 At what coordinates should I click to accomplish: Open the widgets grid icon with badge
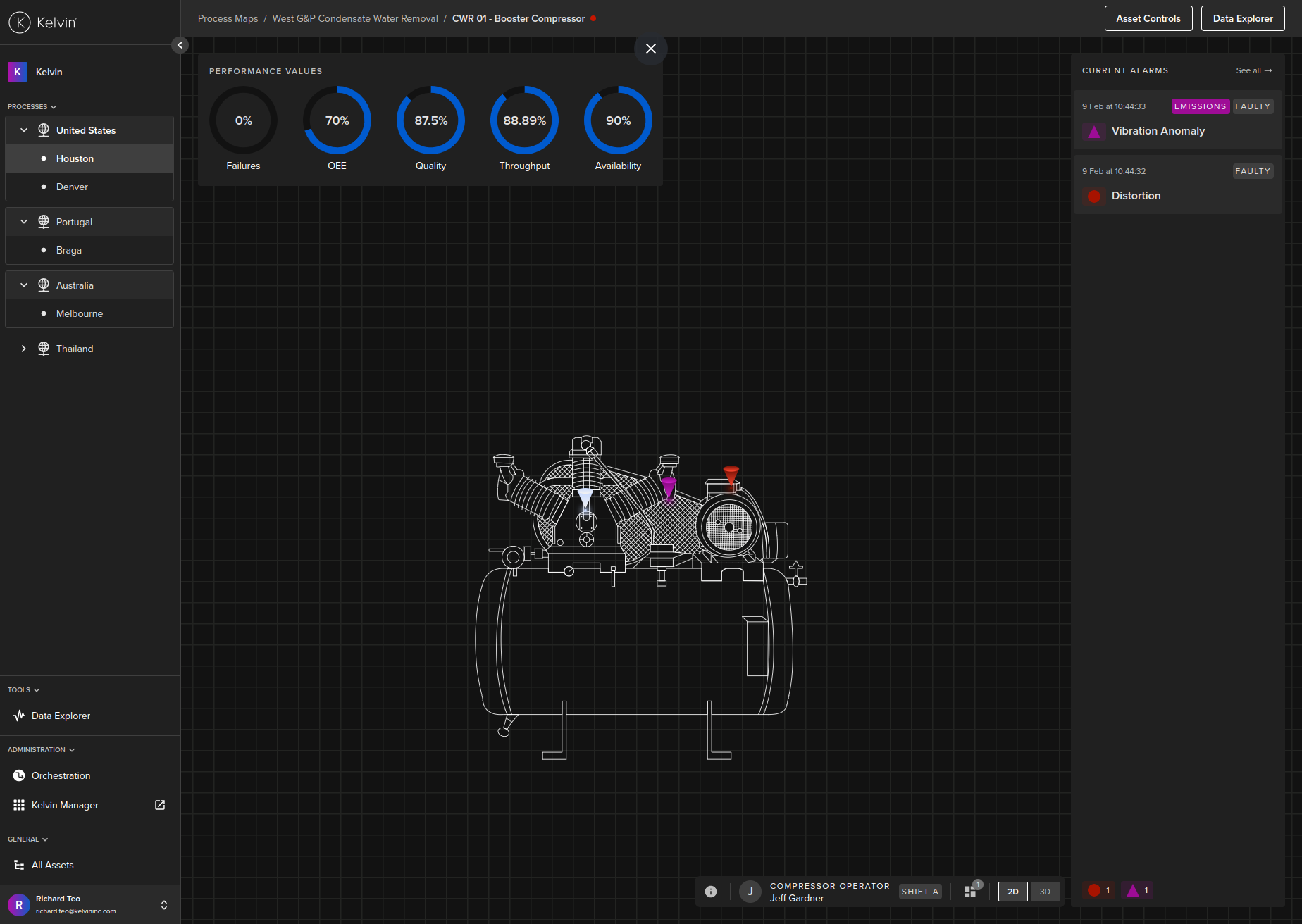click(x=971, y=891)
